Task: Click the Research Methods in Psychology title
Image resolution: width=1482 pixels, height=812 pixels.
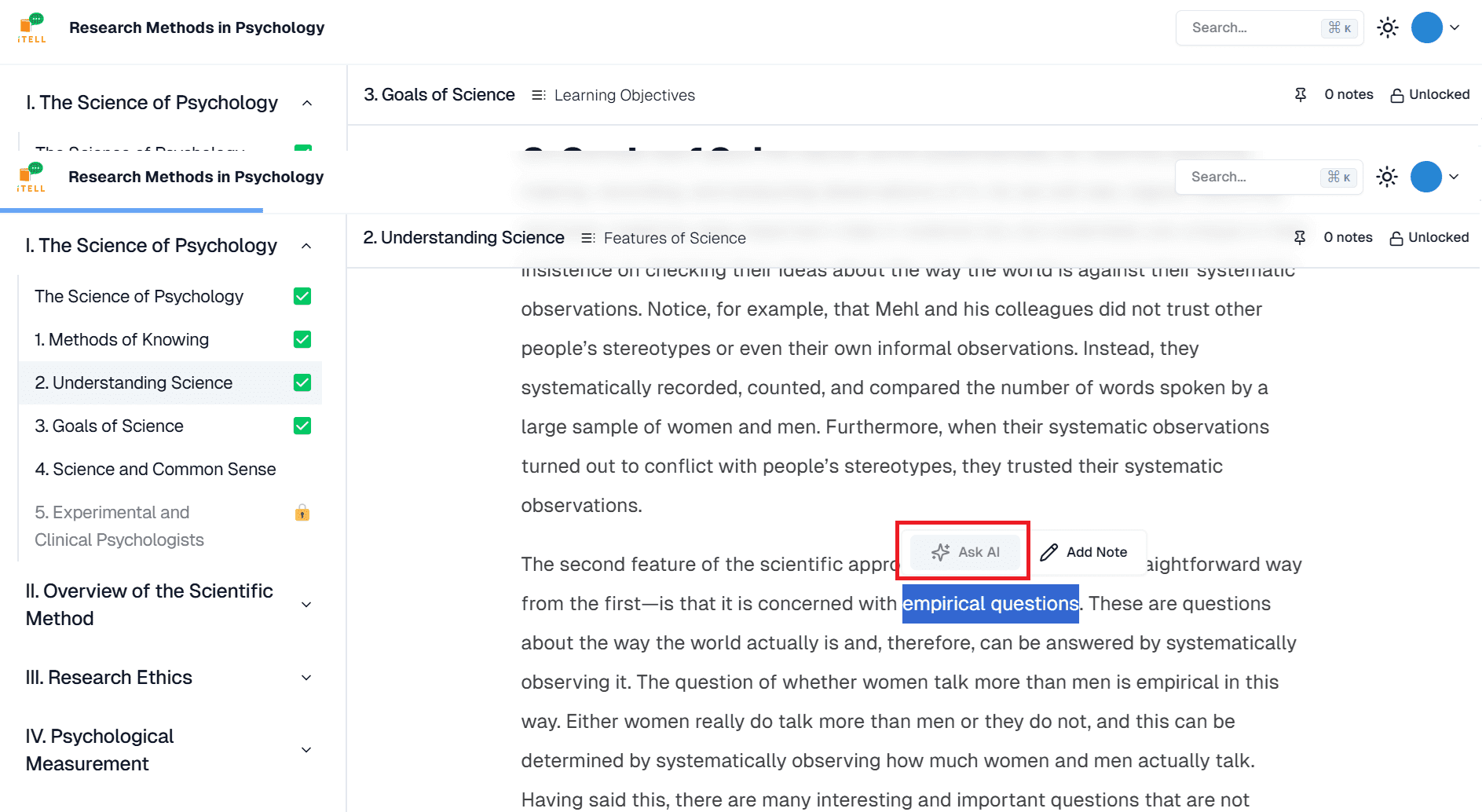Action: 196,177
